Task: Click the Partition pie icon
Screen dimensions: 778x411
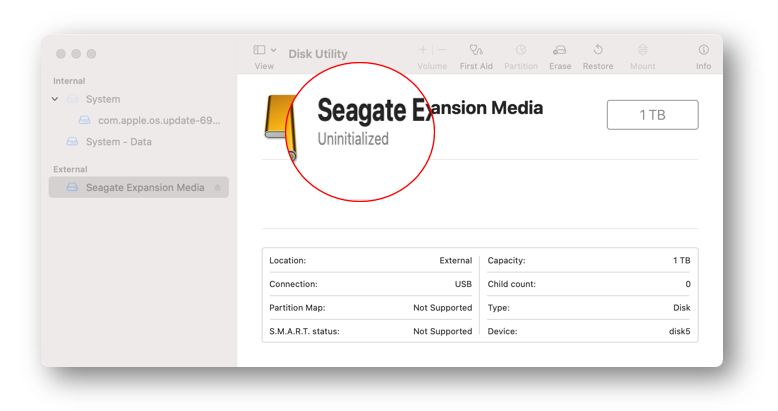Action: pyautogui.click(x=520, y=50)
